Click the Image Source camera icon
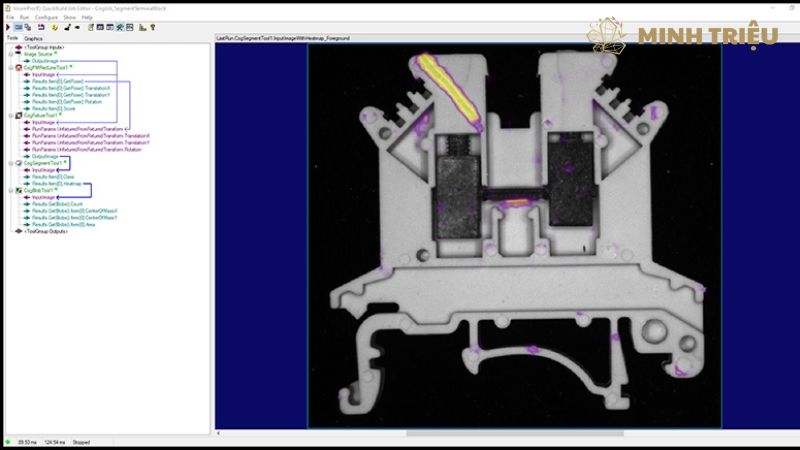The image size is (800, 450). click(x=19, y=54)
